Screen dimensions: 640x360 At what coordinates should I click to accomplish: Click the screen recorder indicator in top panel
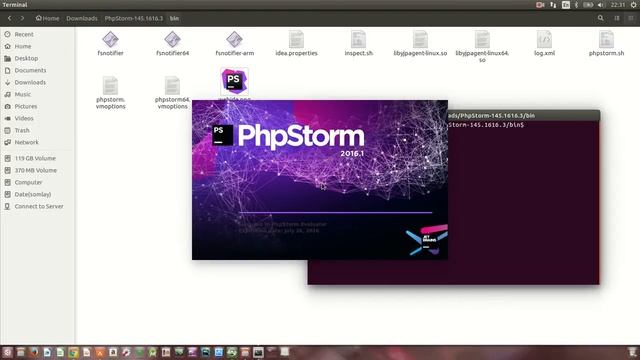[x=540, y=5]
